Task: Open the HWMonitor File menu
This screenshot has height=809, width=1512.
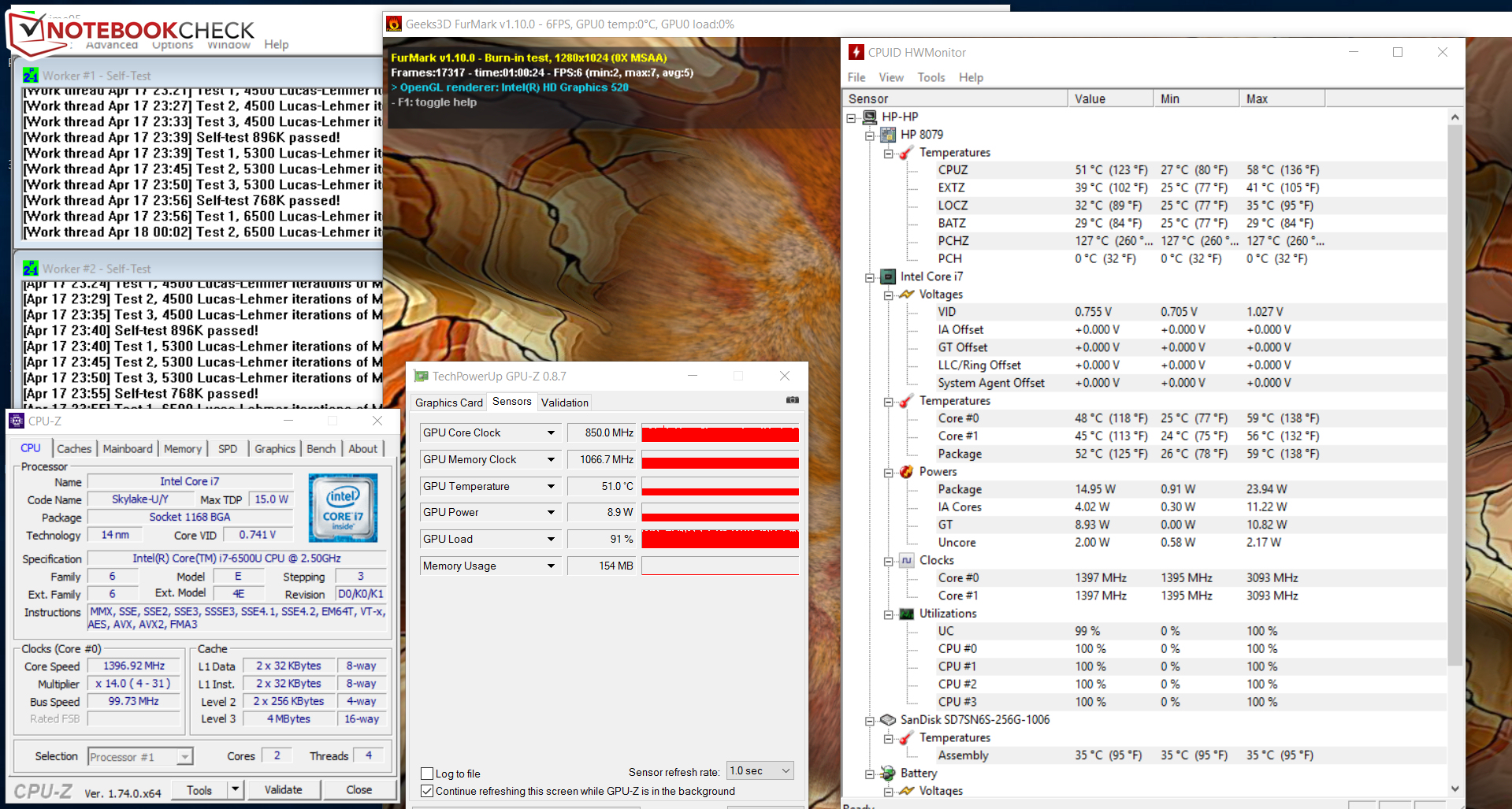Action: coord(856,77)
